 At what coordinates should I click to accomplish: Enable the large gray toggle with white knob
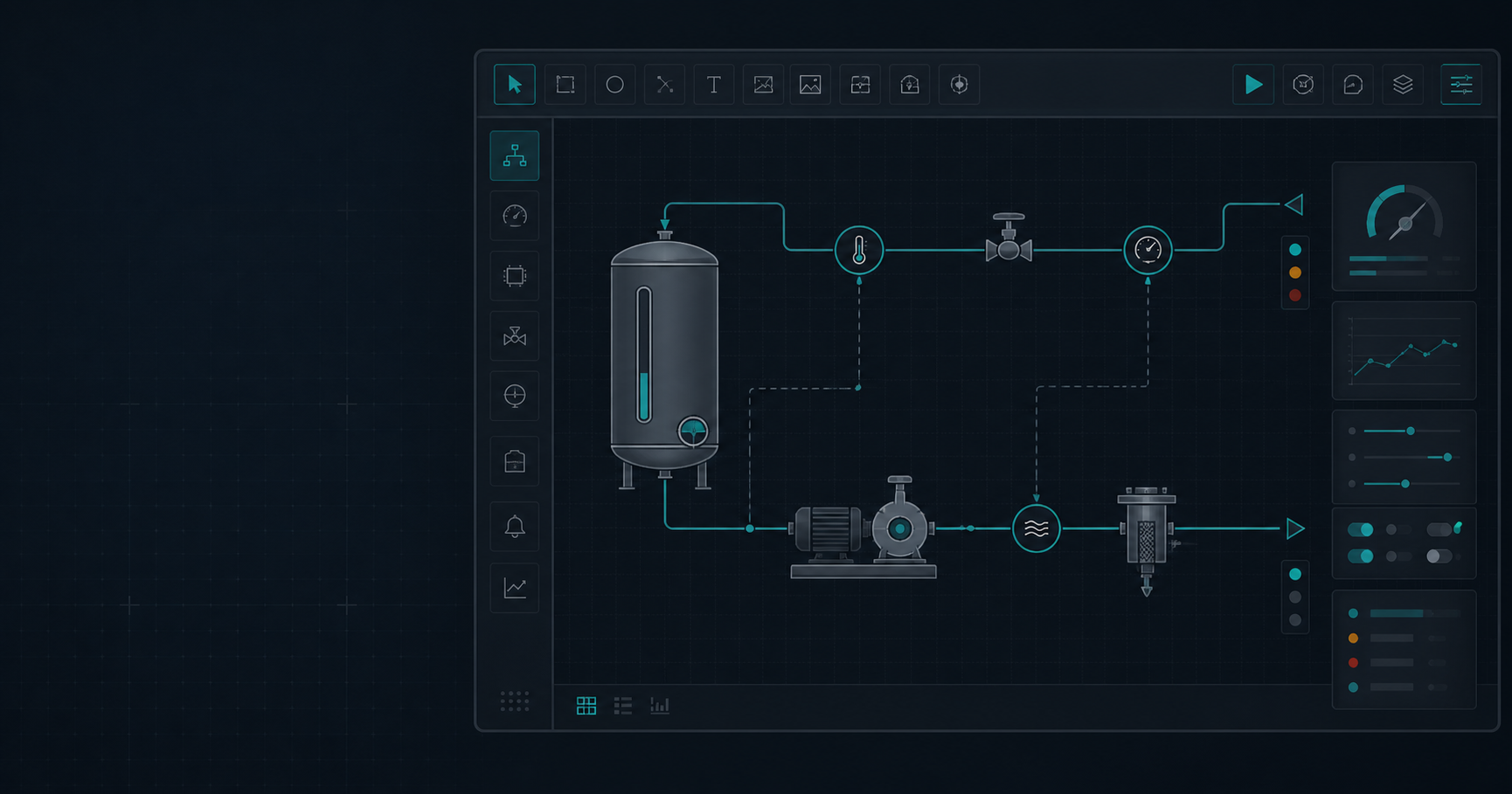coord(1439,556)
